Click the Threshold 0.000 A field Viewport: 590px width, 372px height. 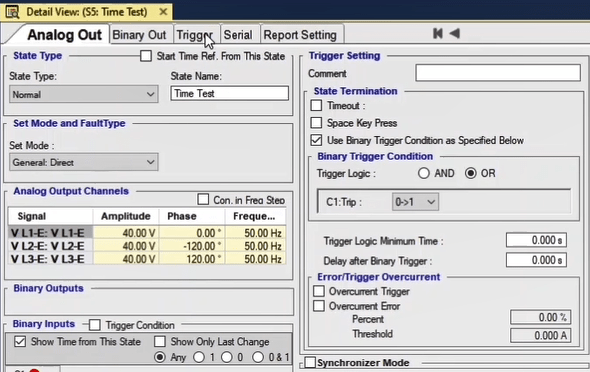(x=540, y=335)
